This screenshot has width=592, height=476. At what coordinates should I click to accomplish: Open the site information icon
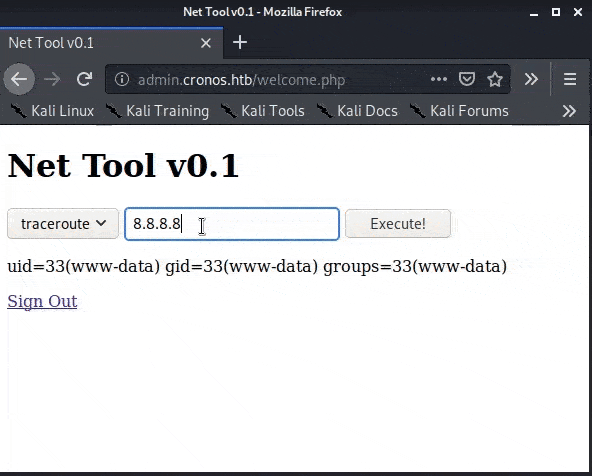click(122, 79)
